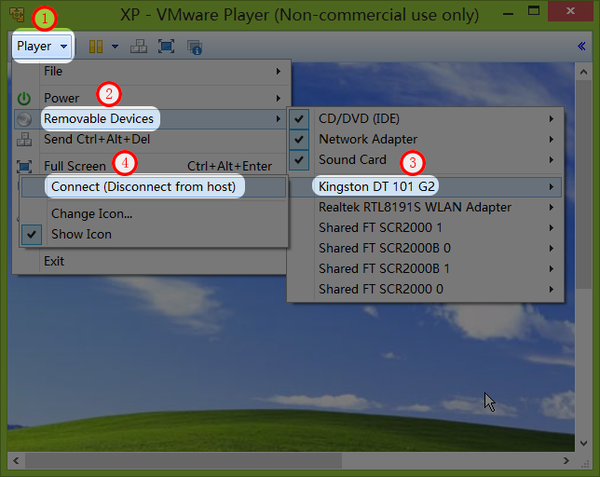The height and width of the screenshot is (477, 600).
Task: Expand the Realtek WLAN Adapter submenu arrow
Action: [x=551, y=207]
